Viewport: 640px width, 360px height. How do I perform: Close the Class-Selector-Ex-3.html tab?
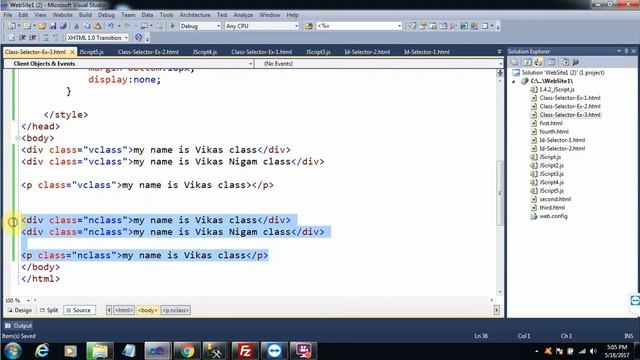(x=73, y=52)
